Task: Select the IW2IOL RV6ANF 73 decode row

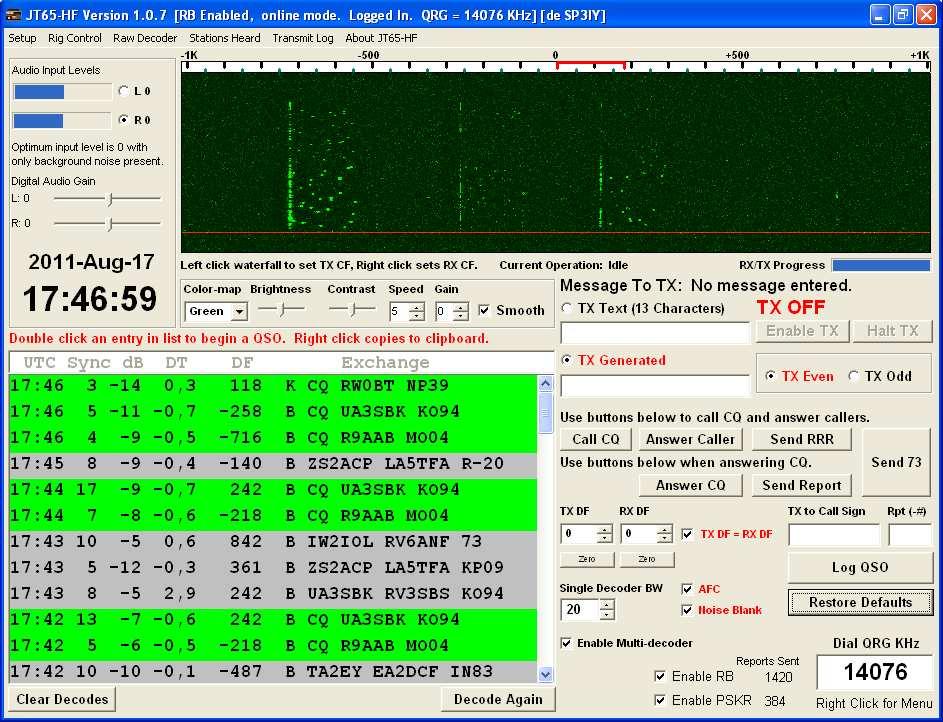Action: pyautogui.click(x=273, y=542)
